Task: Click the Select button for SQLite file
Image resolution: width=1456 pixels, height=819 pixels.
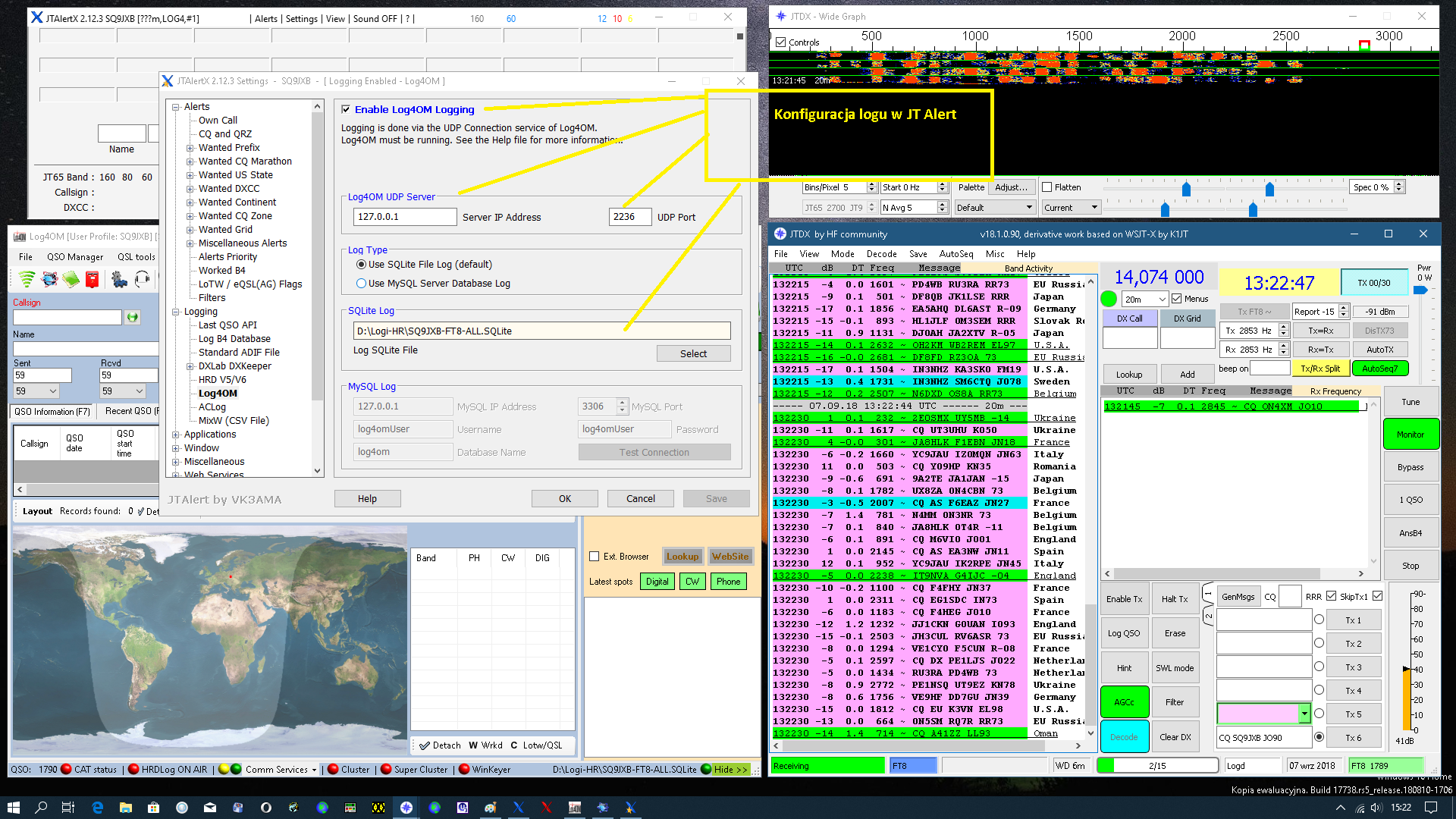Action: coord(693,353)
